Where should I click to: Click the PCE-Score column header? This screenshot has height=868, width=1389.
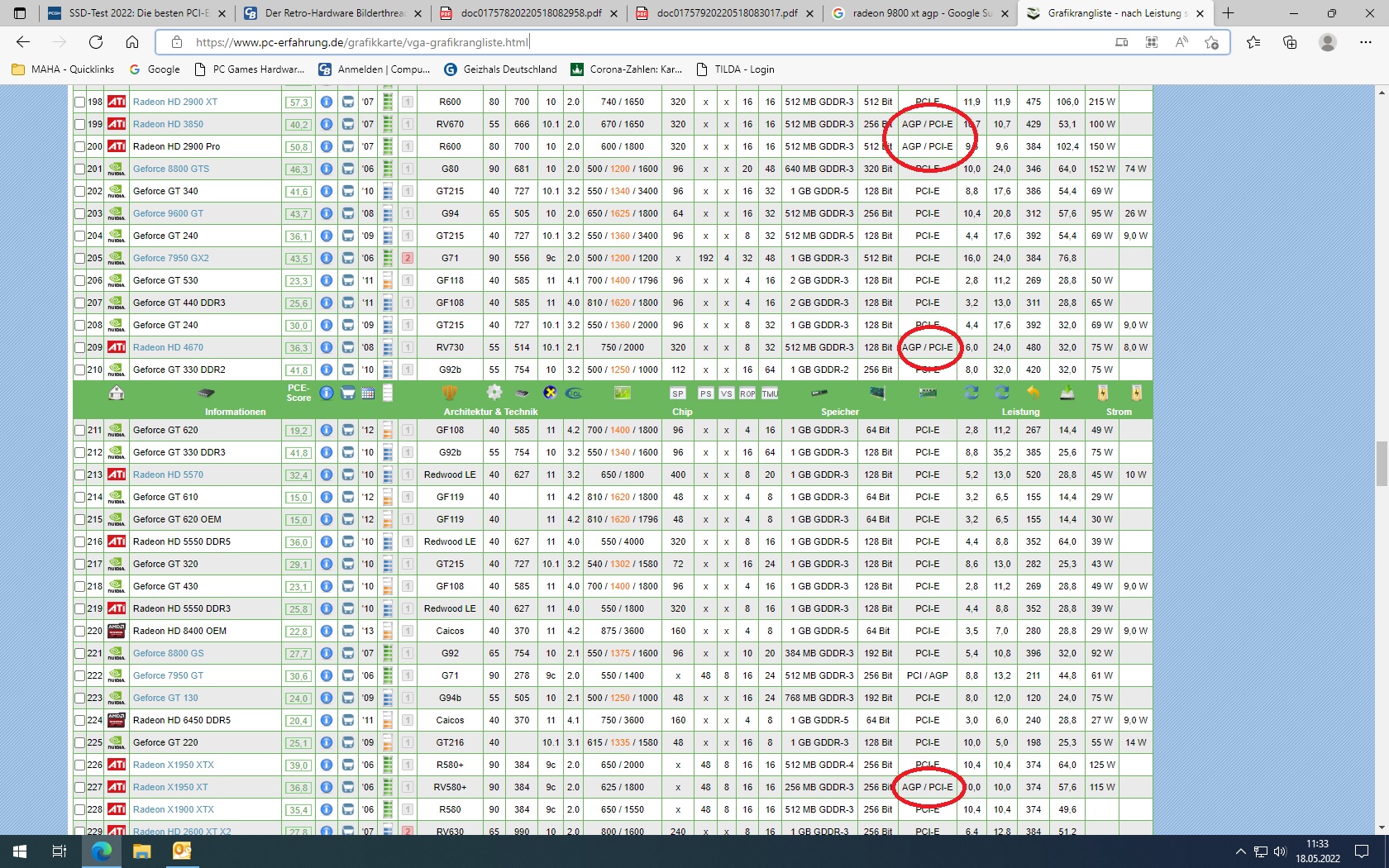[x=298, y=393]
